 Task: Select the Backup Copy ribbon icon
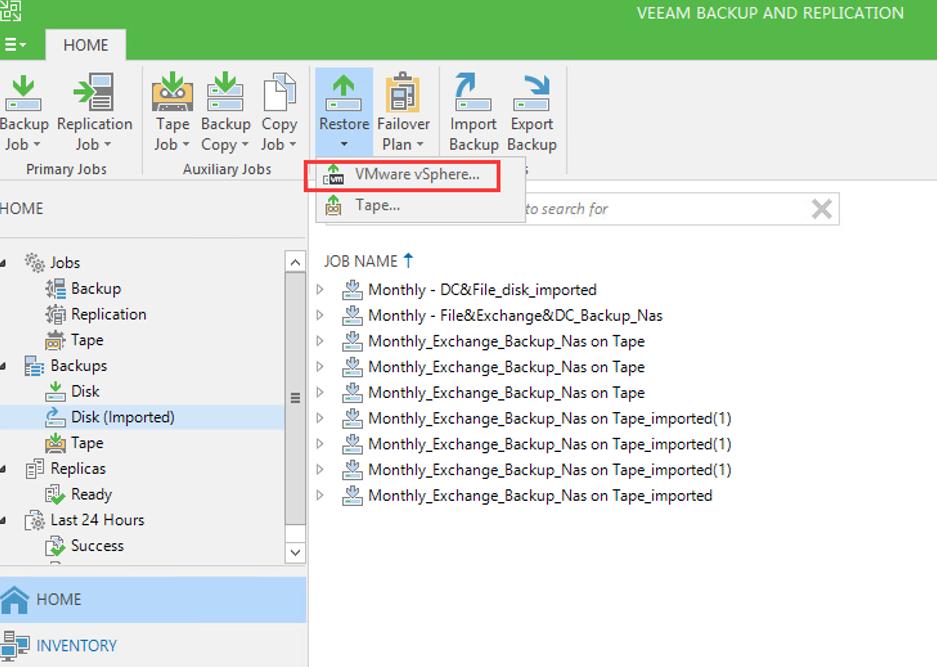click(x=225, y=97)
